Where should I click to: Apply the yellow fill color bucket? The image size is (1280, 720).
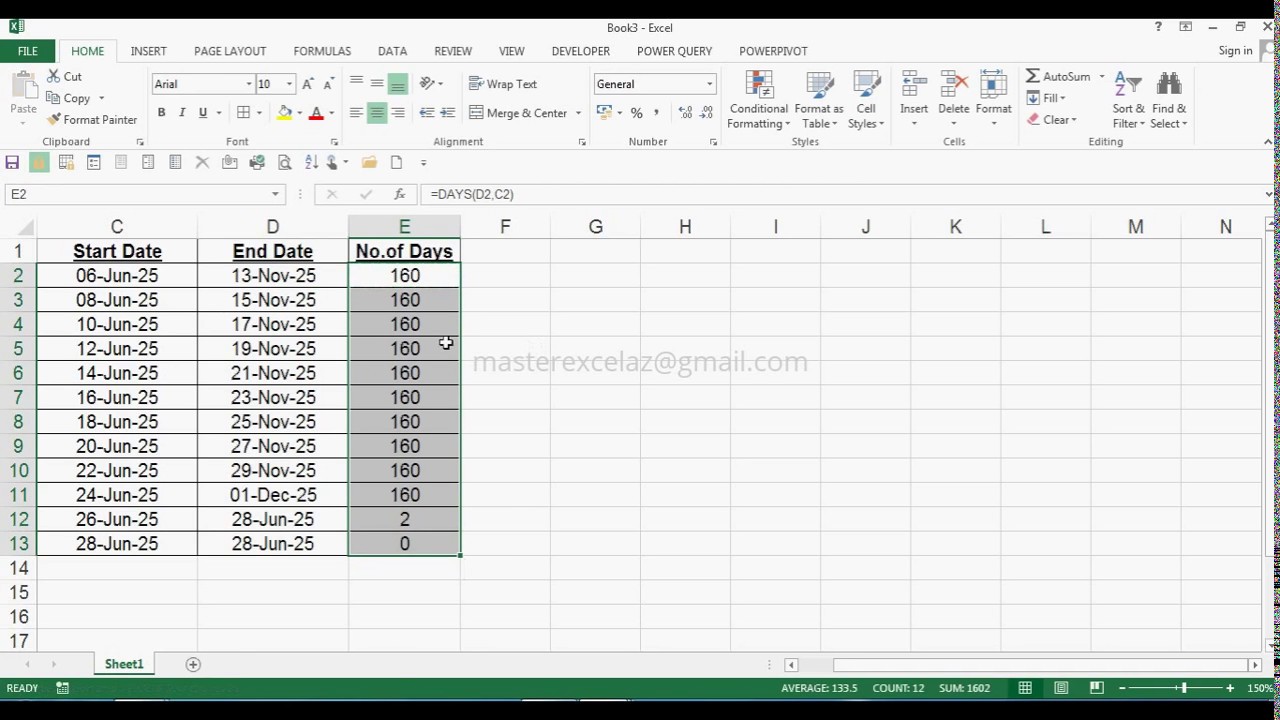click(x=285, y=113)
